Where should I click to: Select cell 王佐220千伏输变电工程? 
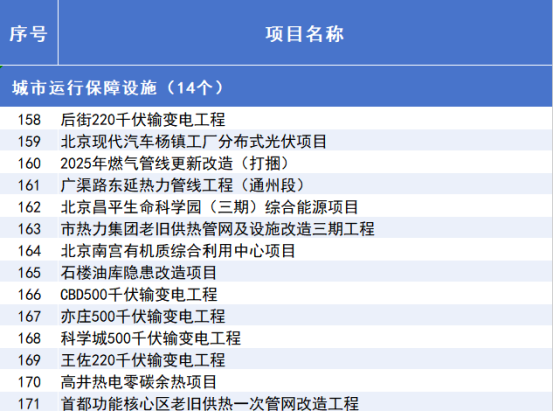[305, 360]
